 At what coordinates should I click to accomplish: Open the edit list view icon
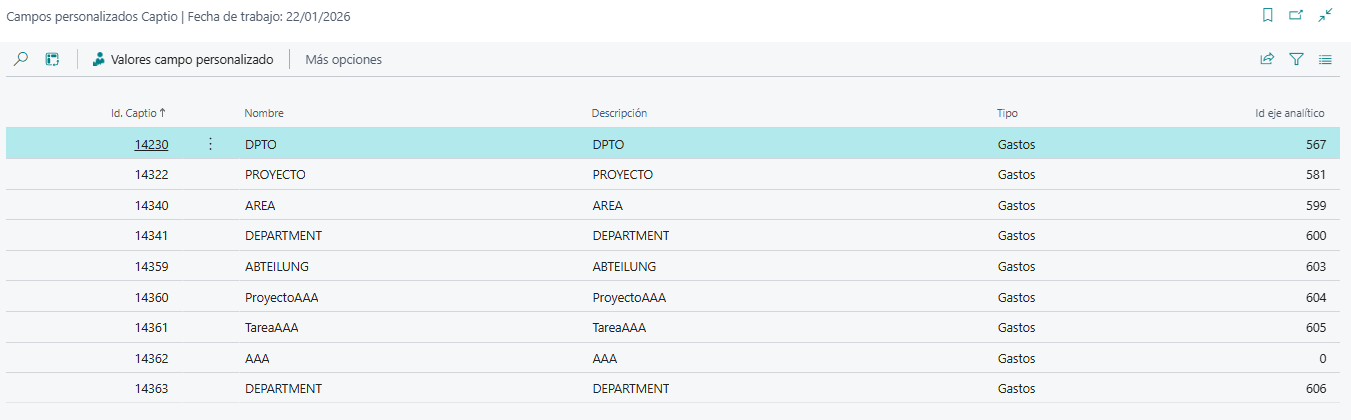click(53, 60)
